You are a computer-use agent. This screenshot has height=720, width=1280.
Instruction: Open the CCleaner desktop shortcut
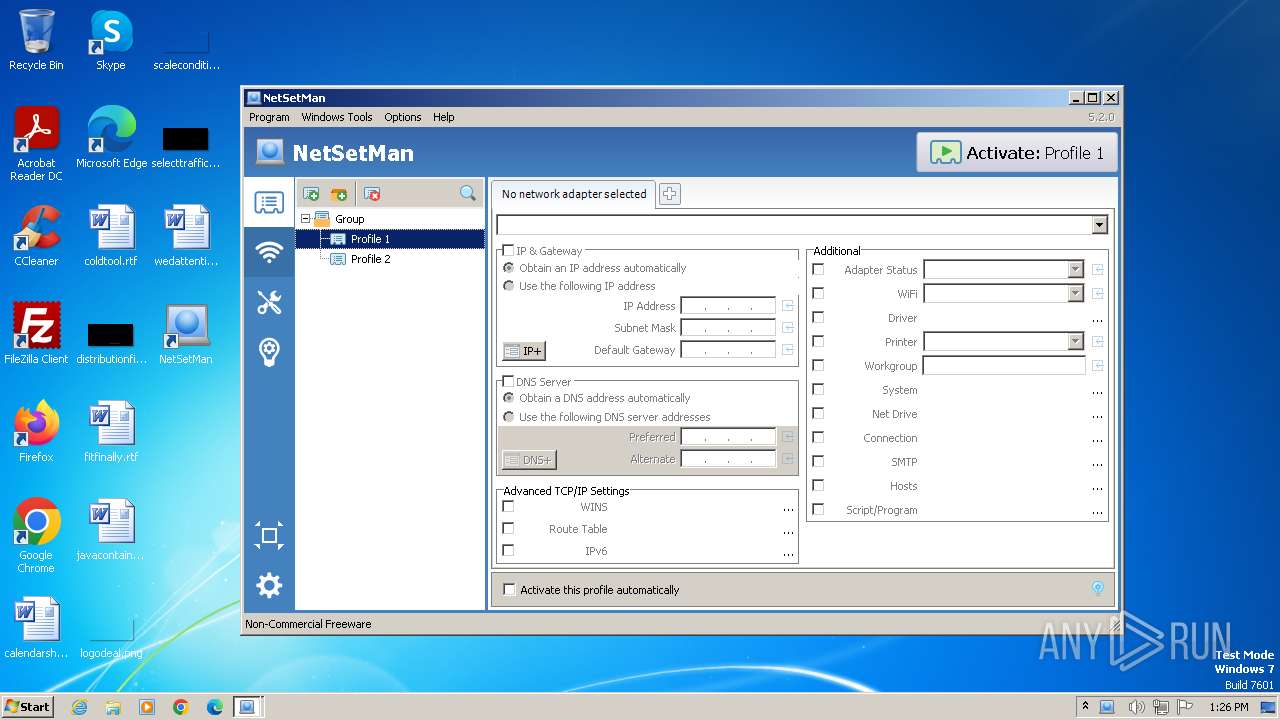point(36,236)
